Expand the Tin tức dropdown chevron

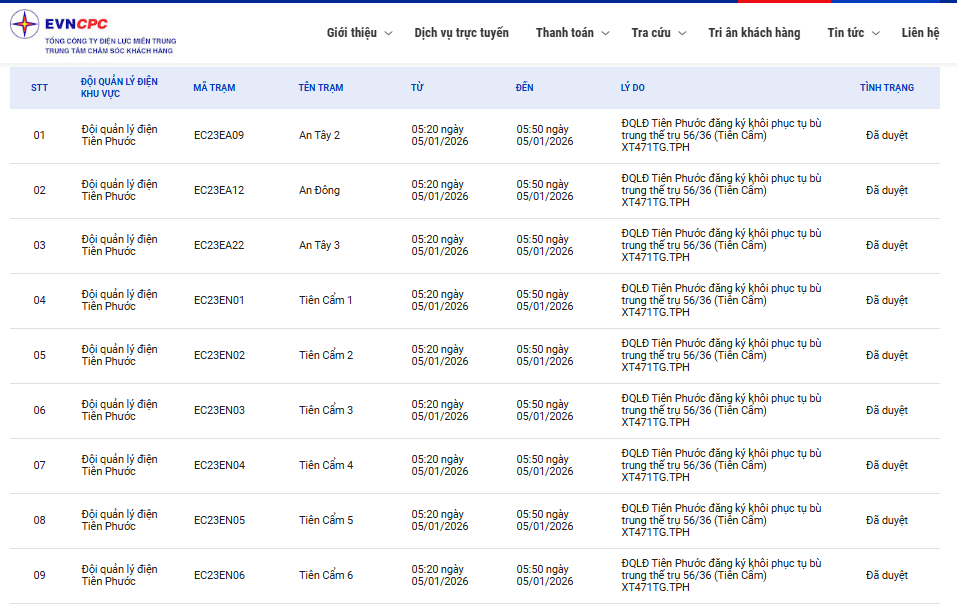[x=875, y=33]
